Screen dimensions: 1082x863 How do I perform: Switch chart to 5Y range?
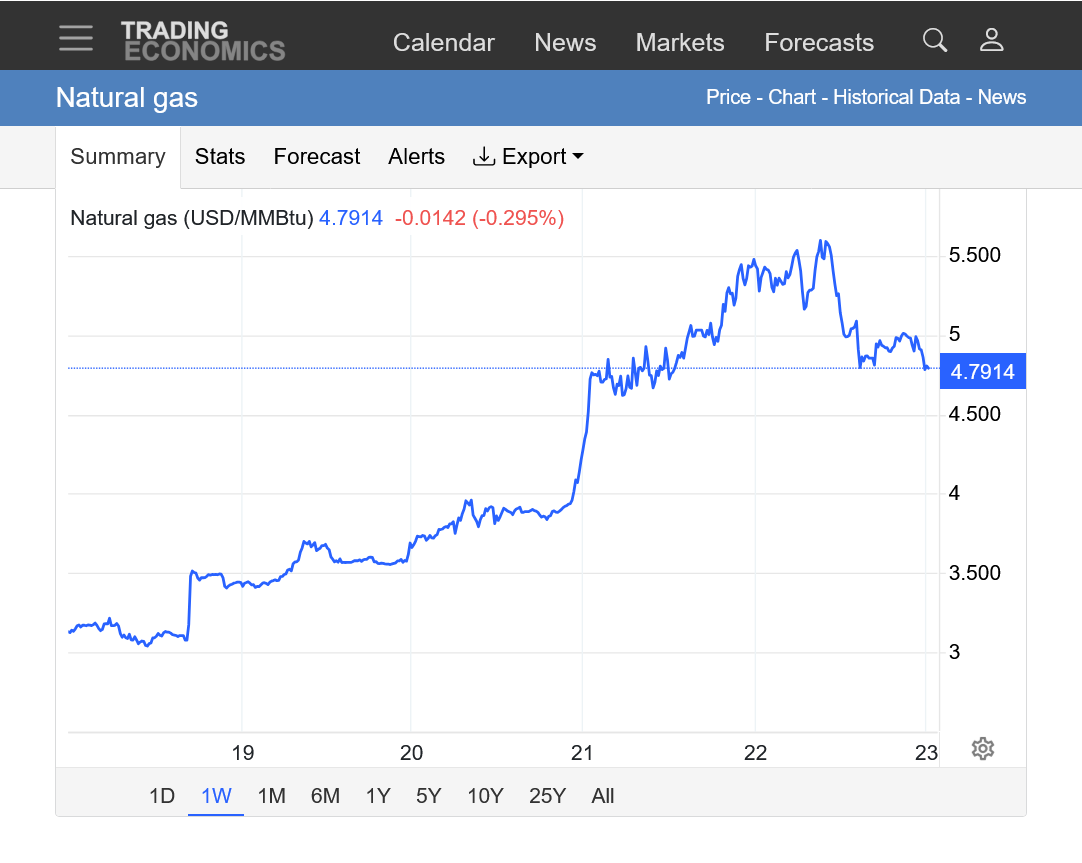click(428, 796)
